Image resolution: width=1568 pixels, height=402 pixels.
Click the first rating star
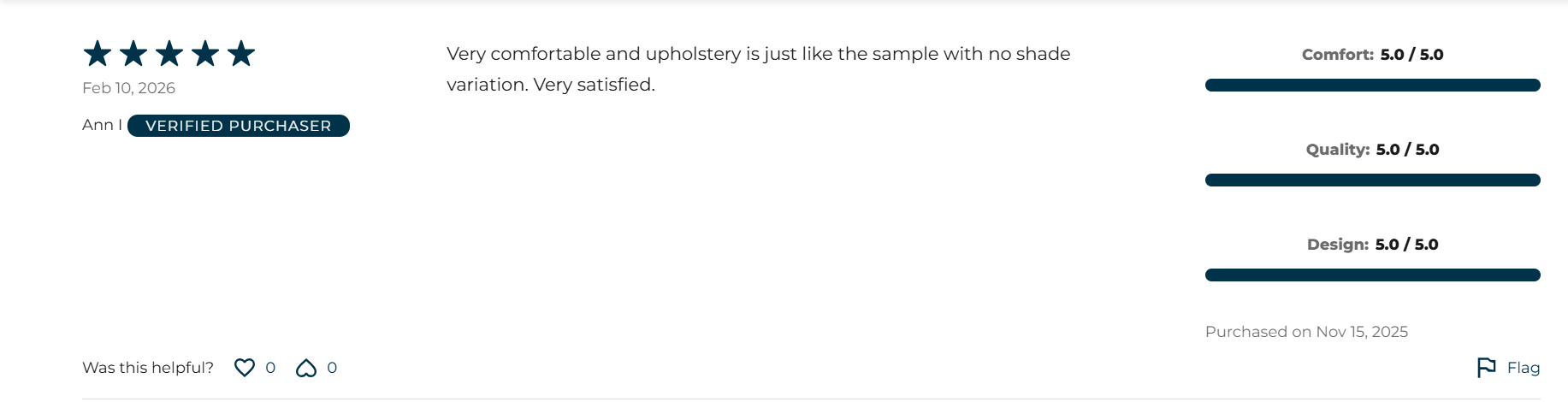98,54
